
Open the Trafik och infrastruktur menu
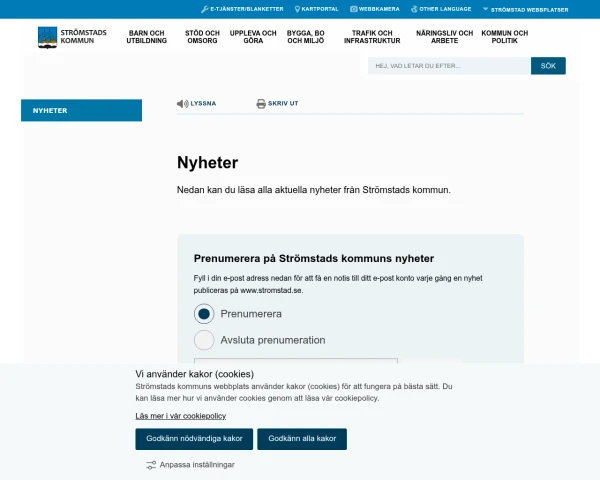(372, 37)
